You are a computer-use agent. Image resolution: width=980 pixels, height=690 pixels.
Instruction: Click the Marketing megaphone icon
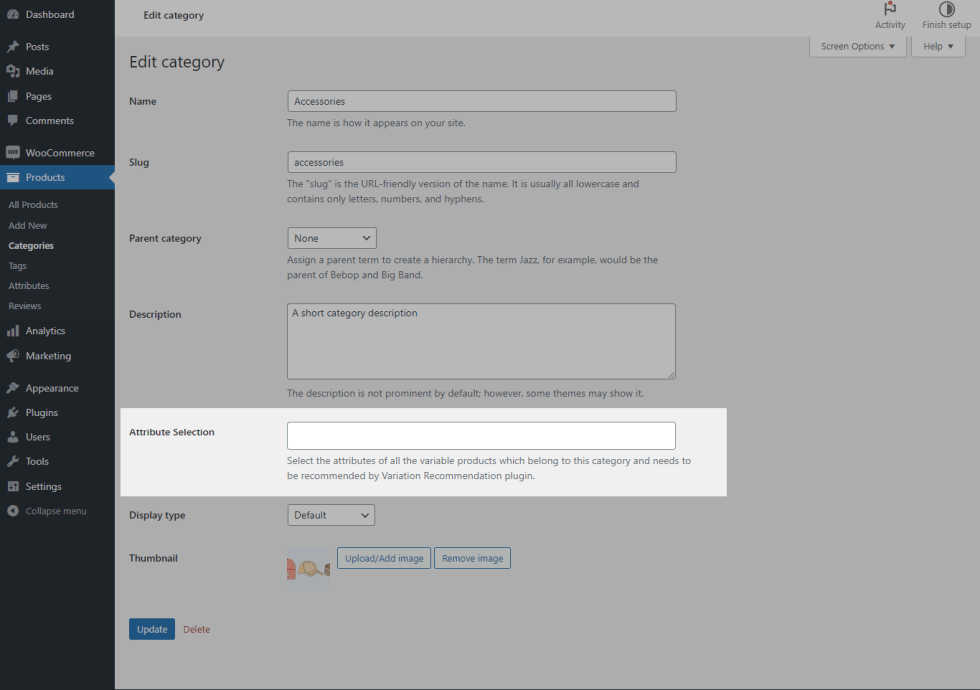click(x=12, y=356)
